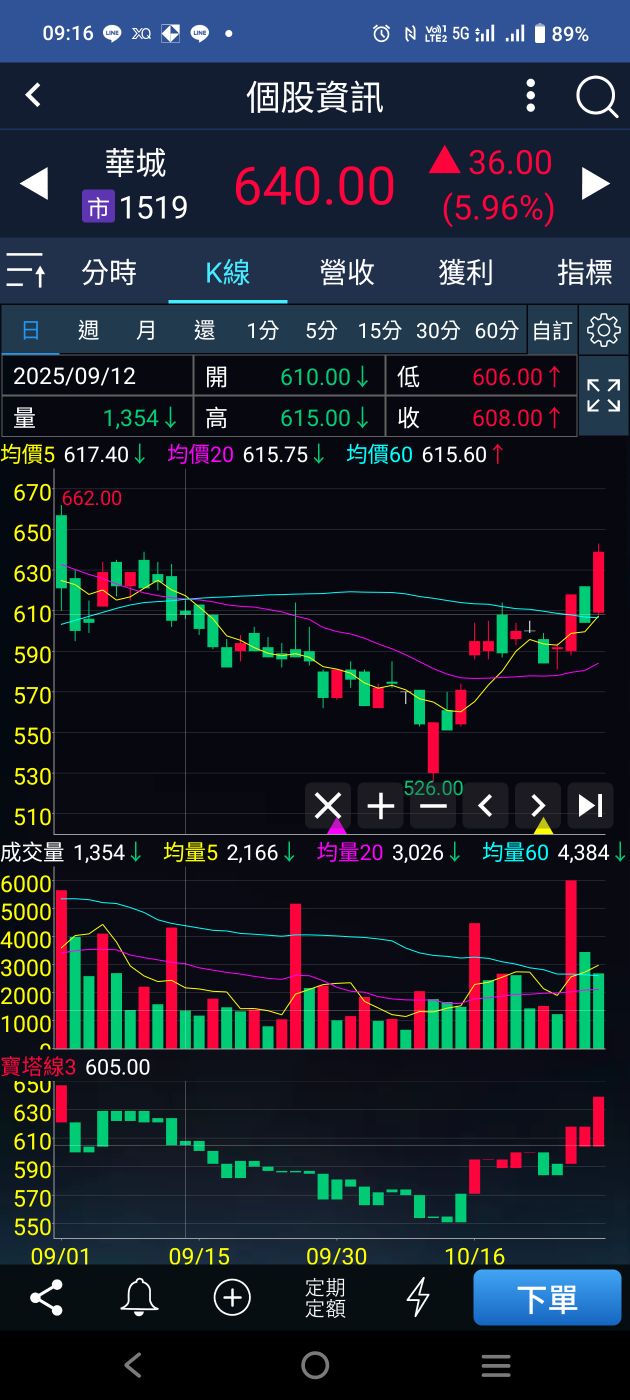Image resolution: width=630 pixels, height=1400 pixels.
Task: Zoom out chart with minus button
Action: (x=433, y=805)
